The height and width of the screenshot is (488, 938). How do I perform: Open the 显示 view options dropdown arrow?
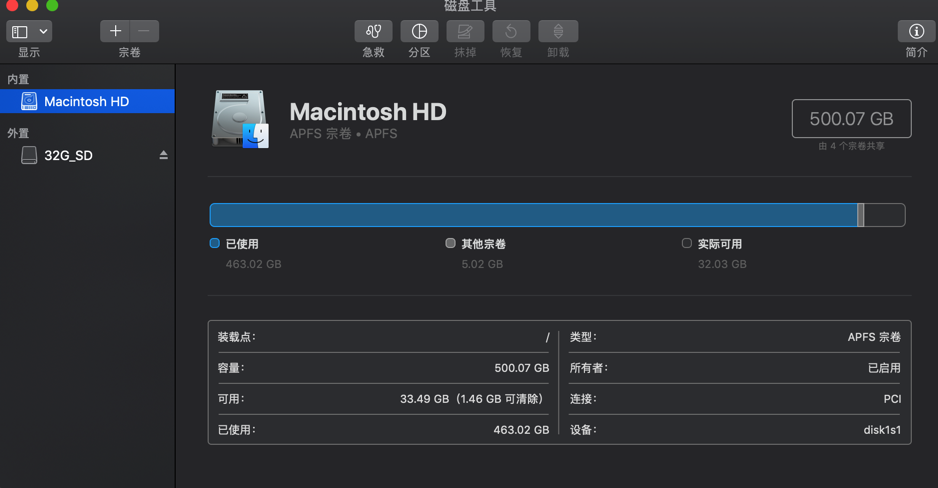pyautogui.click(x=43, y=31)
